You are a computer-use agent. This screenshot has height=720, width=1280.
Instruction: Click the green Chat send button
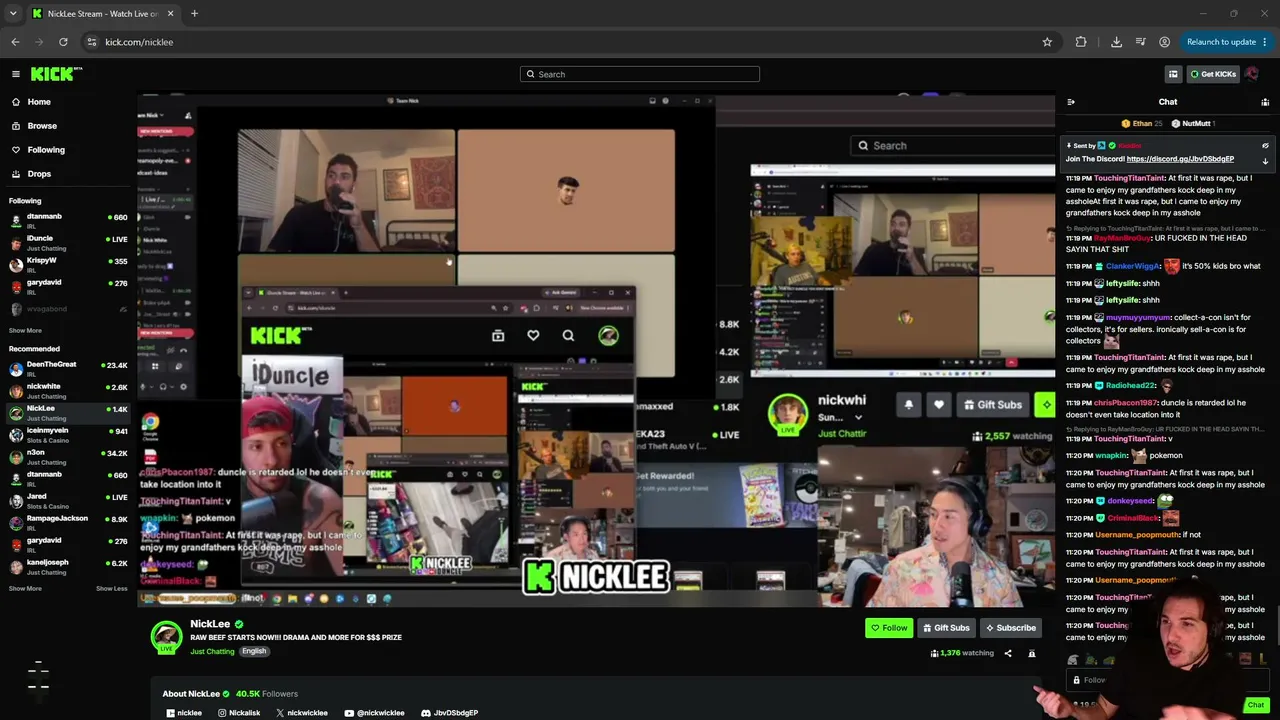click(1256, 705)
